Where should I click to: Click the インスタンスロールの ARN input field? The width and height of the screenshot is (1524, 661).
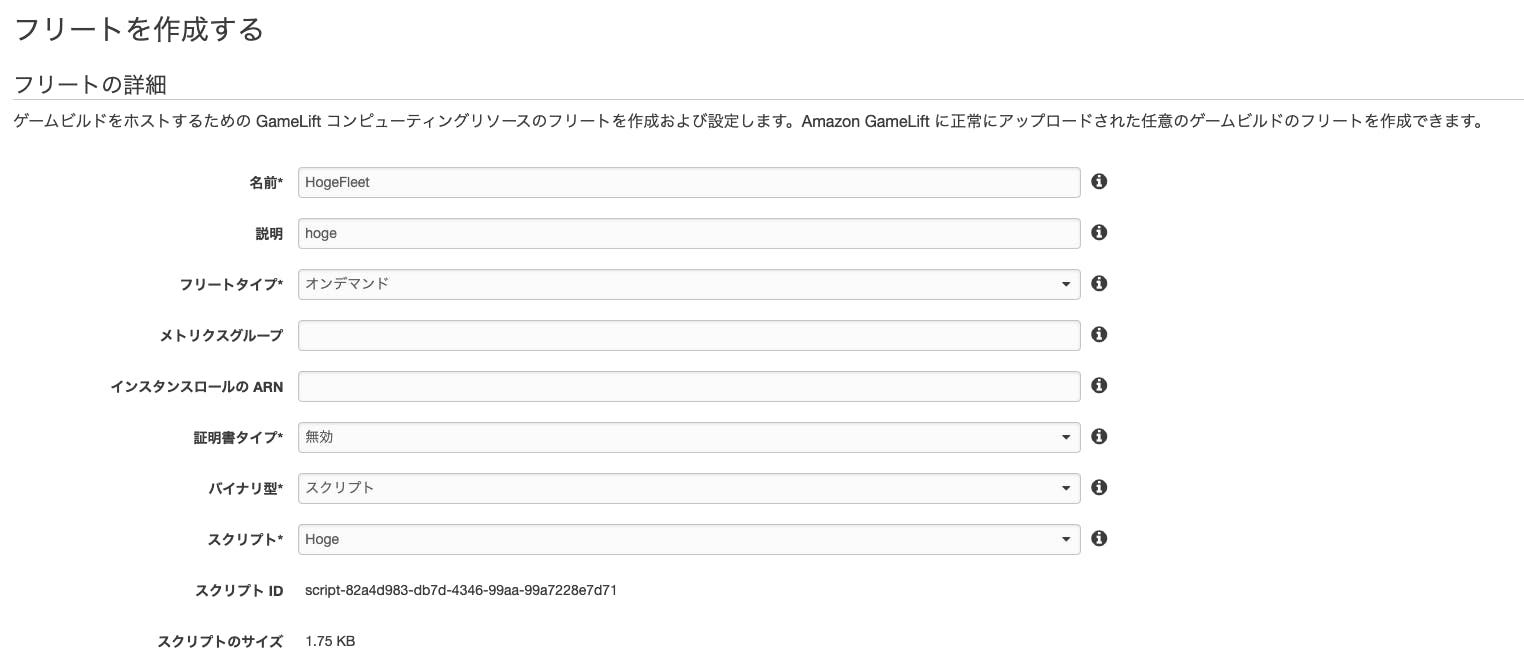(x=689, y=386)
